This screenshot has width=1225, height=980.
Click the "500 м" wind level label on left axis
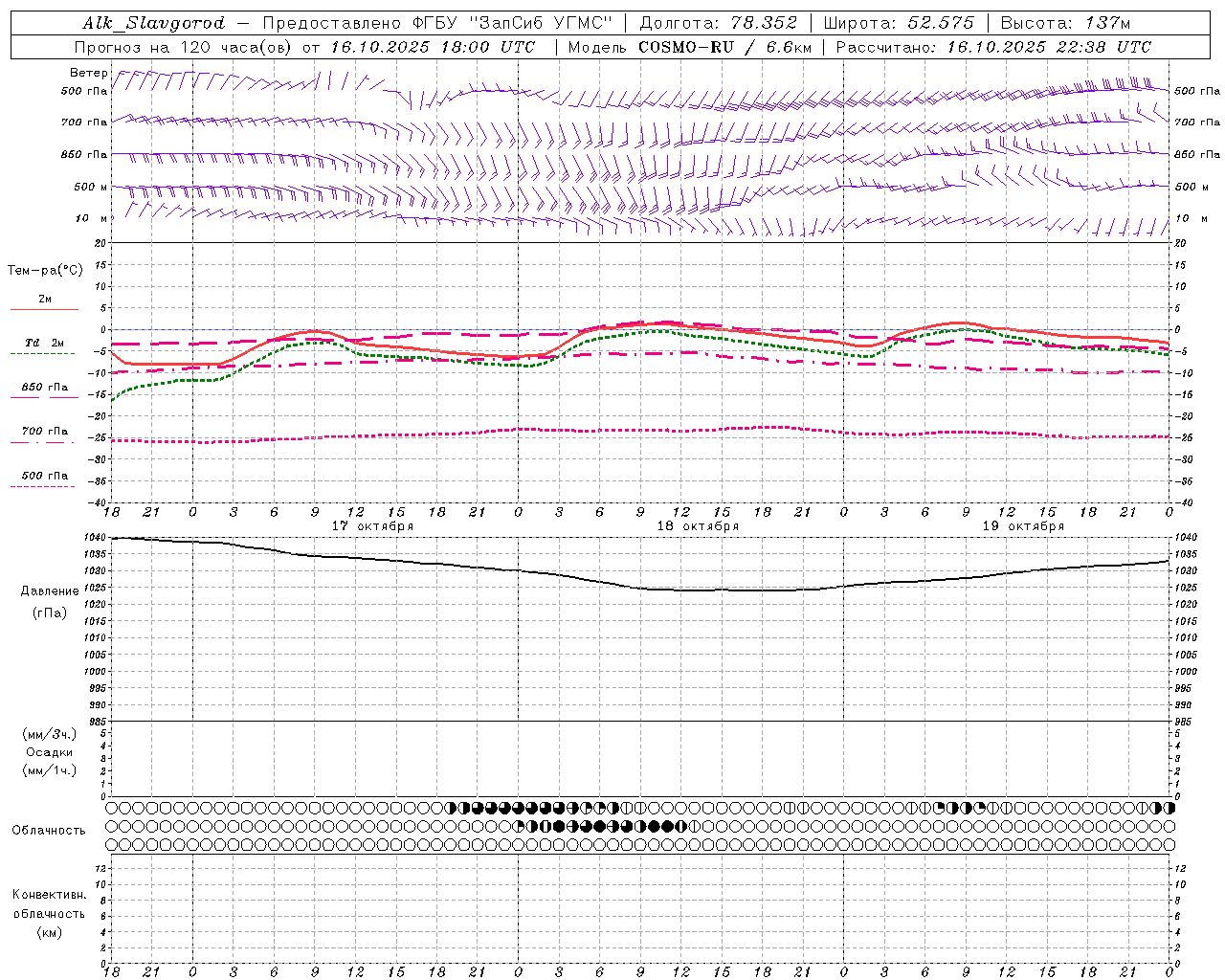pyautogui.click(x=91, y=187)
